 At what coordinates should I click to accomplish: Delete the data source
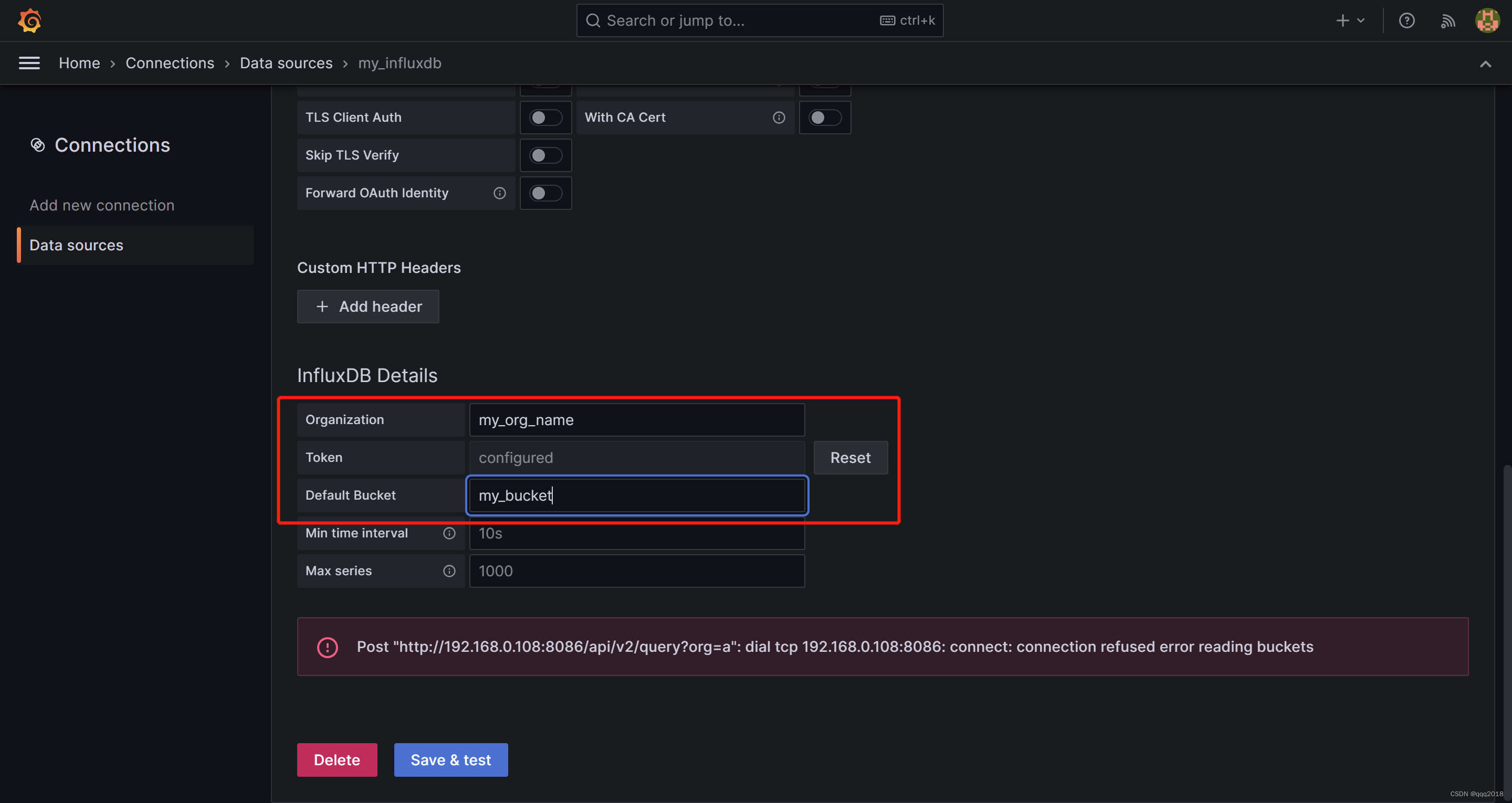click(x=337, y=759)
